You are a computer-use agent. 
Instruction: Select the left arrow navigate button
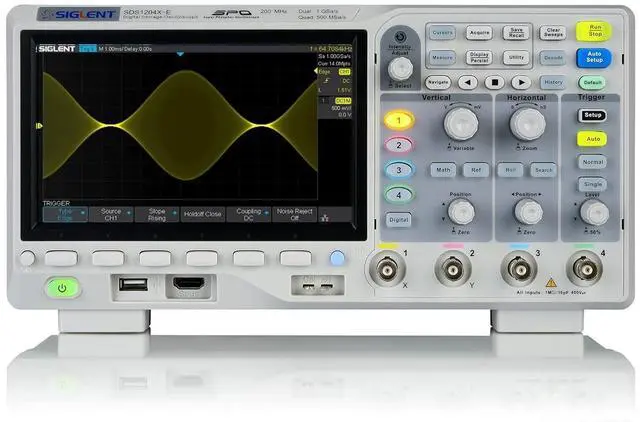coord(468,82)
